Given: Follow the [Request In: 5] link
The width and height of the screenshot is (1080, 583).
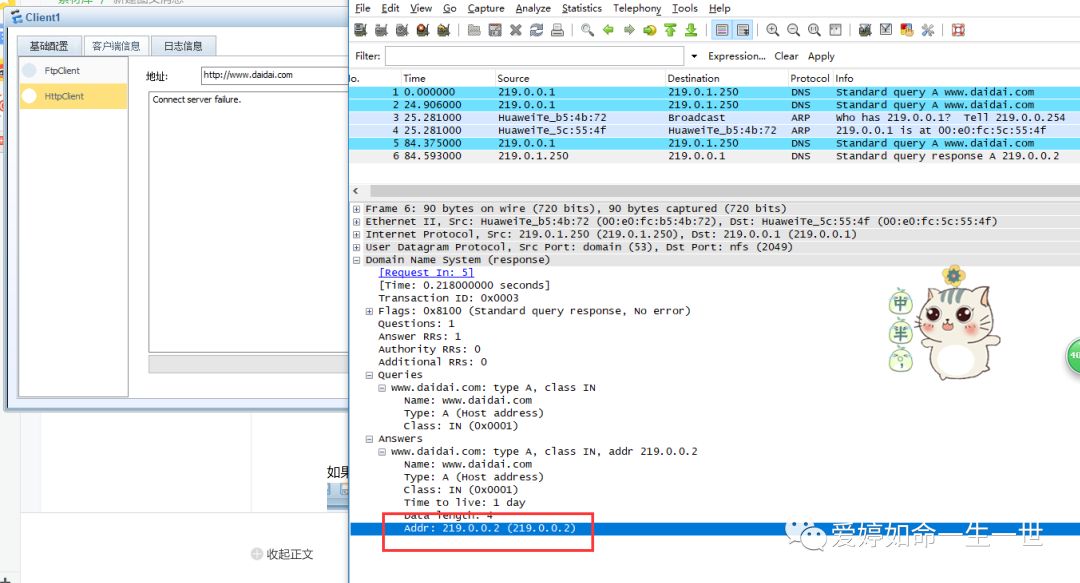Looking at the screenshot, I should (426, 273).
